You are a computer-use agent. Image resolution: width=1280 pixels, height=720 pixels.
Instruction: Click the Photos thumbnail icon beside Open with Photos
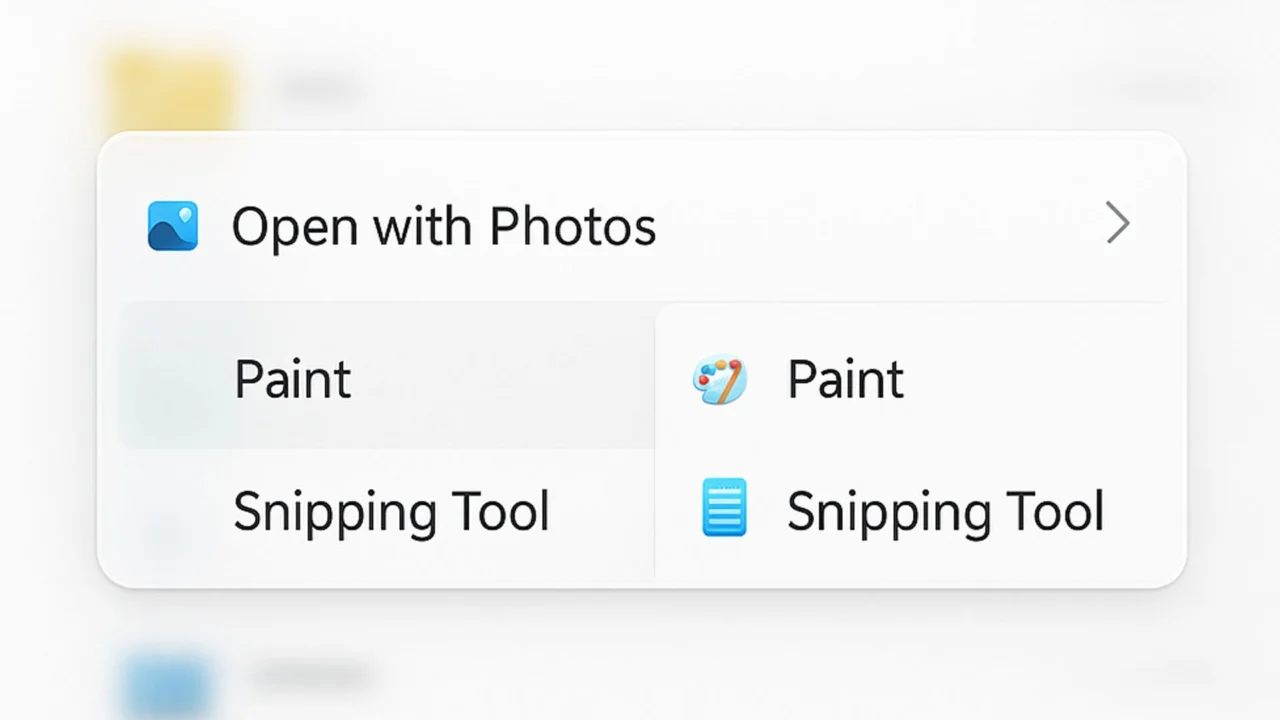click(172, 226)
